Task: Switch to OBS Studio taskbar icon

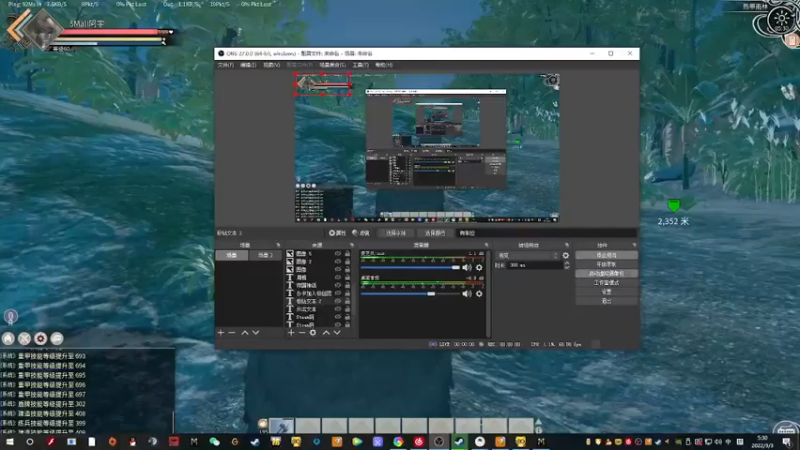Action: tap(439, 442)
